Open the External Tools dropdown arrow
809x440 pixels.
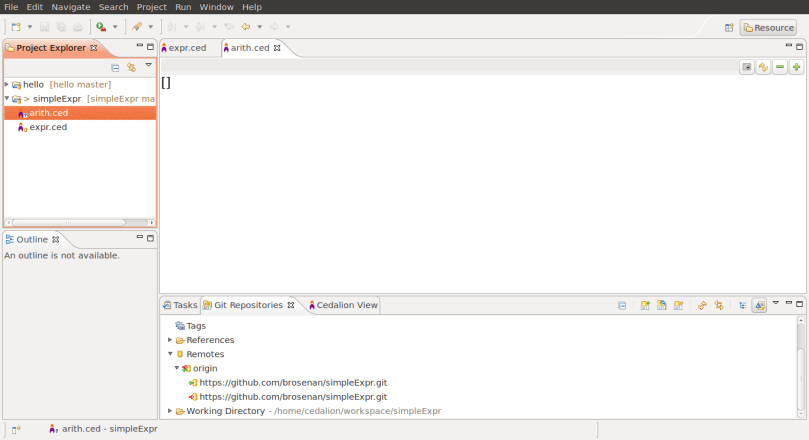pos(115,27)
